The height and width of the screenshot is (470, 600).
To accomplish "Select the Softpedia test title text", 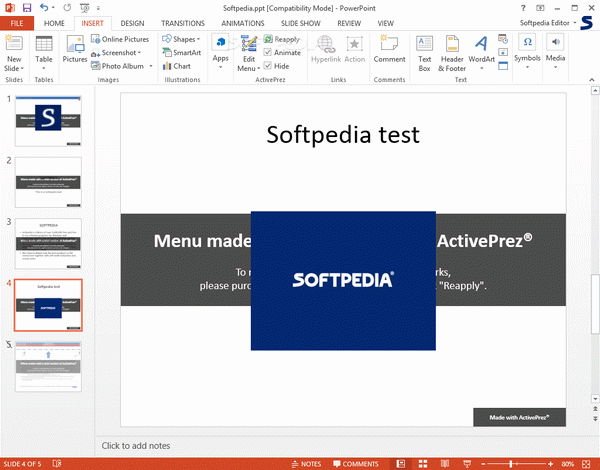I will pos(343,134).
